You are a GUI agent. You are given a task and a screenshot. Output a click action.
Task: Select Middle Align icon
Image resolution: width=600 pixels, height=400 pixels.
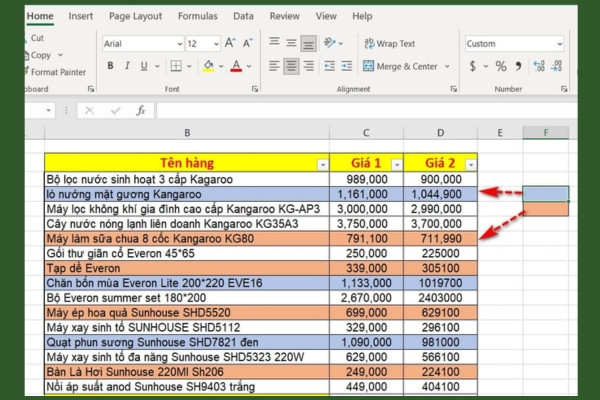pos(291,42)
